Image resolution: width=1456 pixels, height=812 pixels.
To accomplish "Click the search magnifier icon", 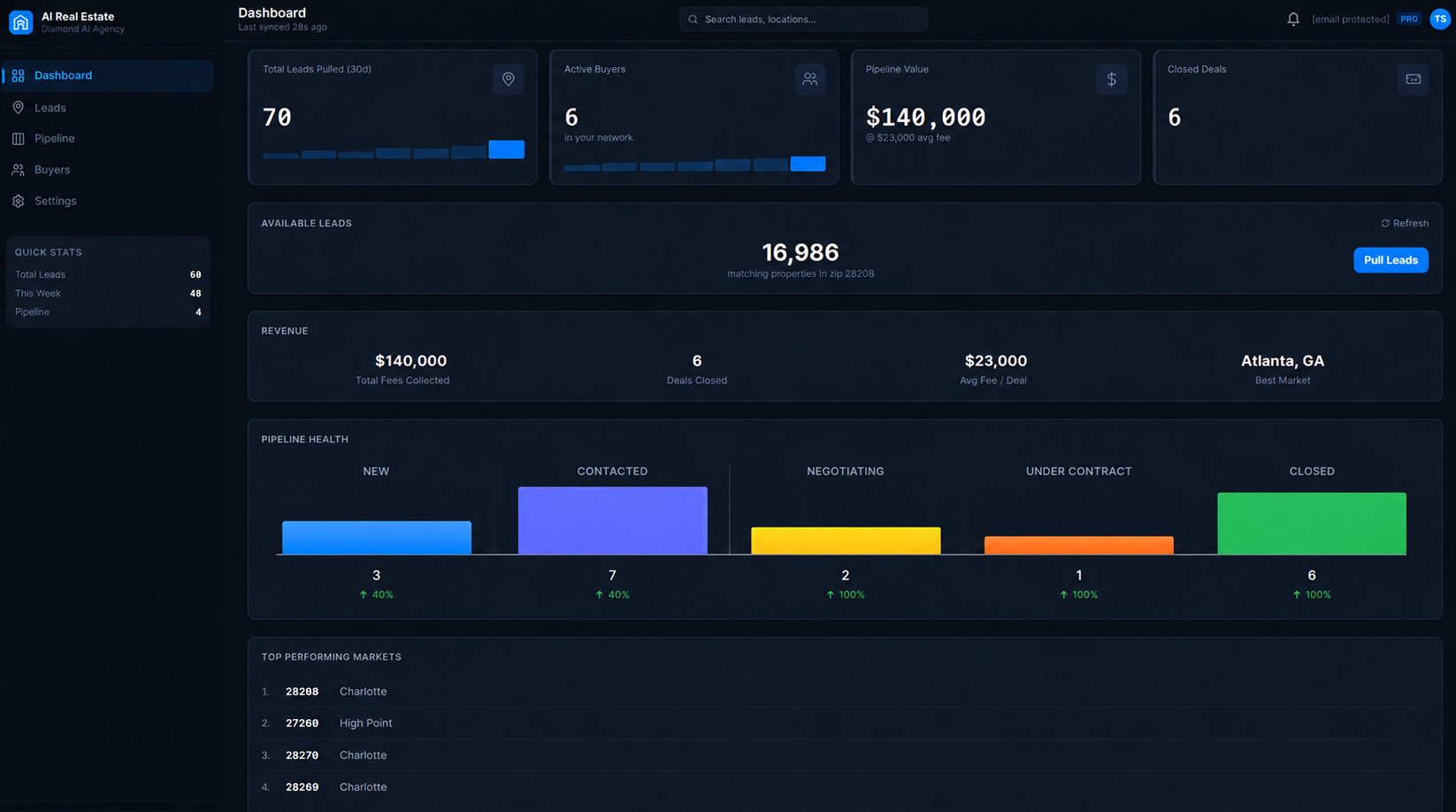I will 693,19.
